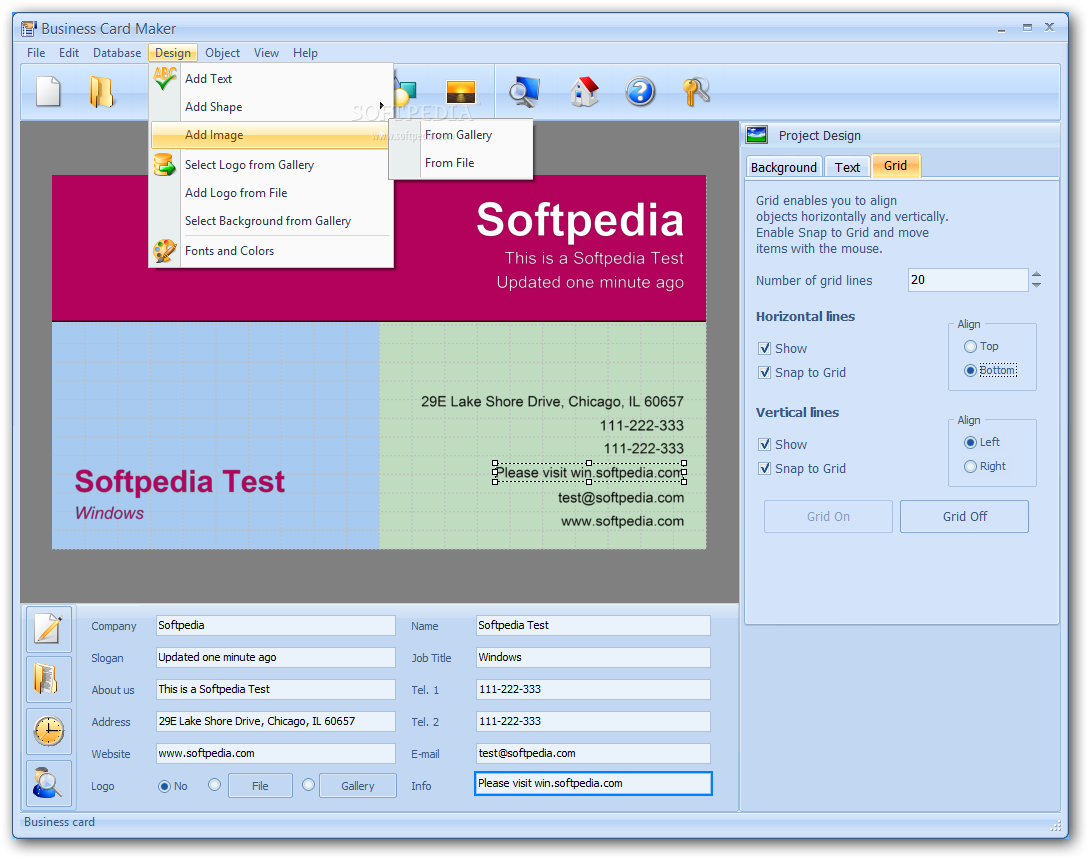Image resolution: width=1089 pixels, height=859 pixels.
Task: Click the New blank document toolbar icon
Action: pyautogui.click(x=48, y=91)
